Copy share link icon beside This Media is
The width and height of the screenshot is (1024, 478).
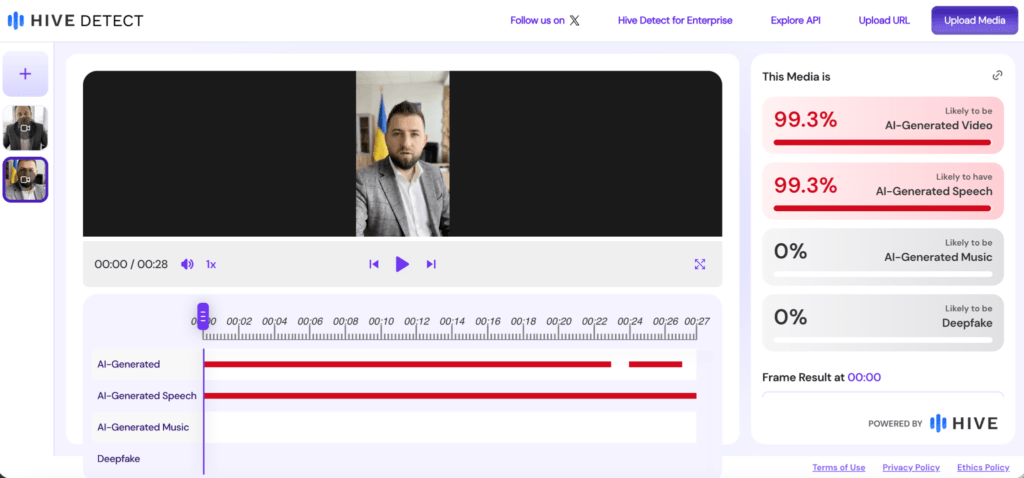pos(997,76)
